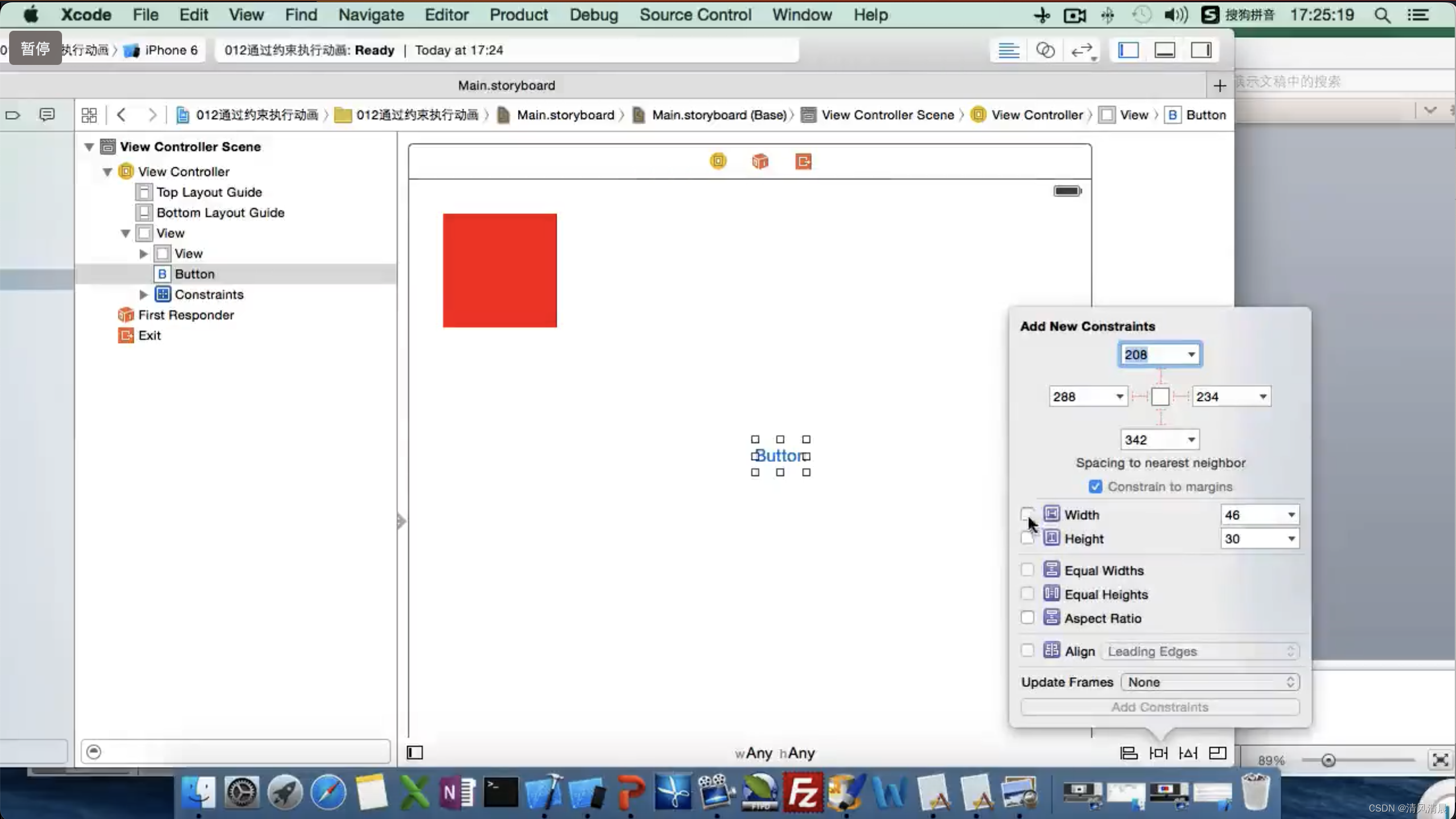Select the Button item in View hierarchy
The width and height of the screenshot is (1456, 819).
(194, 273)
